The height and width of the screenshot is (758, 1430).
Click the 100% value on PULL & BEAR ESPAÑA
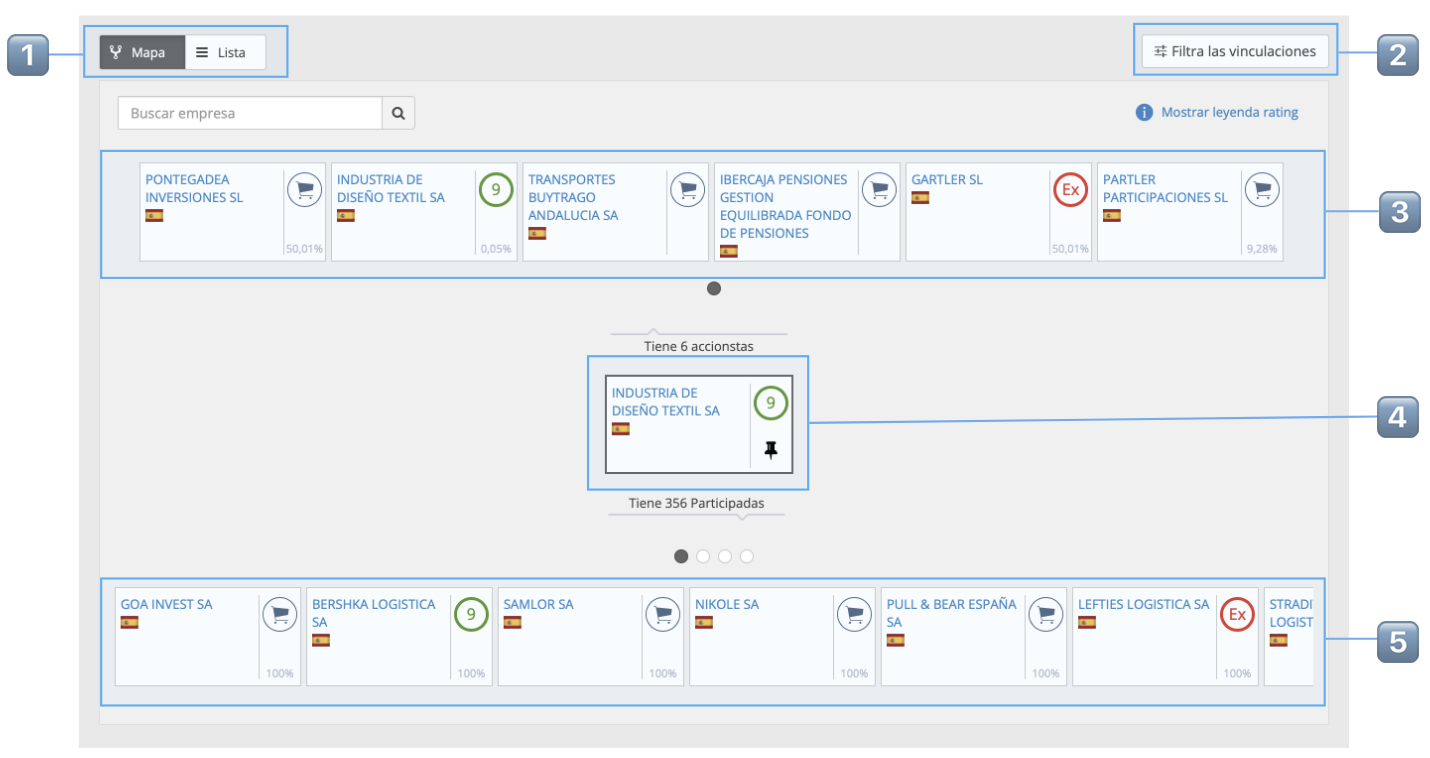[1046, 674]
